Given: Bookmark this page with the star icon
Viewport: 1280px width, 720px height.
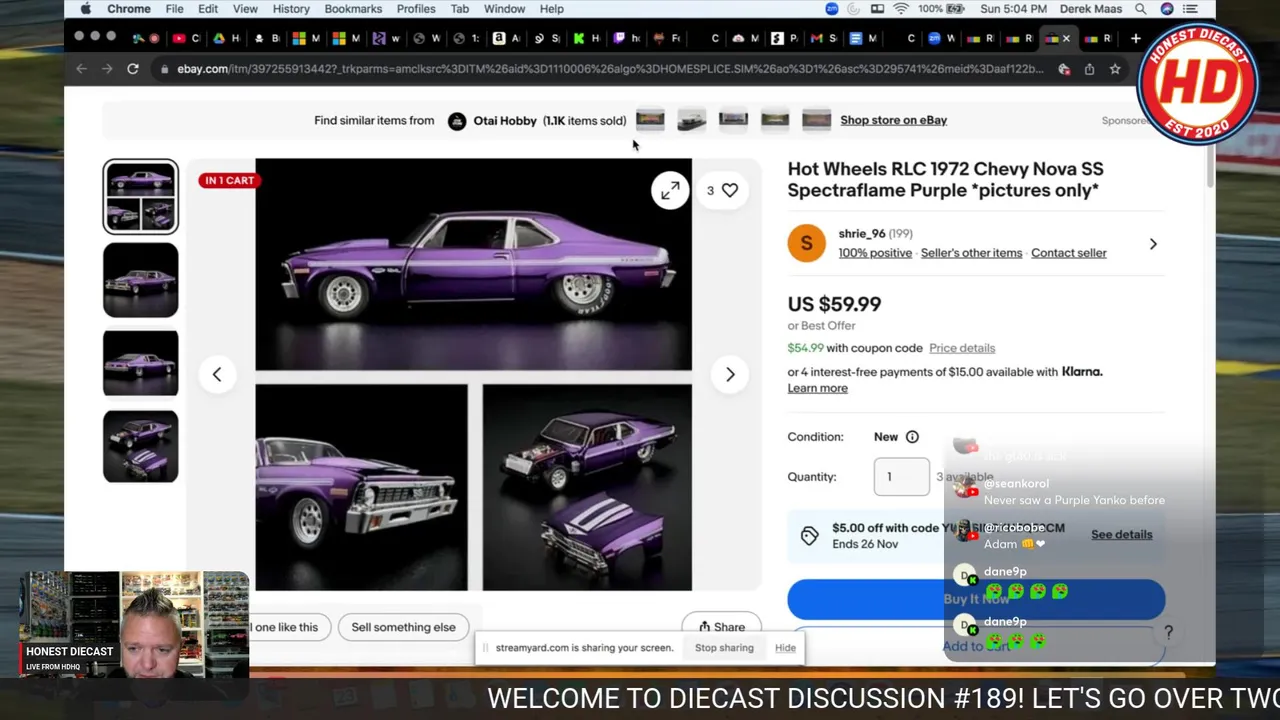Looking at the screenshot, I should tap(1115, 69).
